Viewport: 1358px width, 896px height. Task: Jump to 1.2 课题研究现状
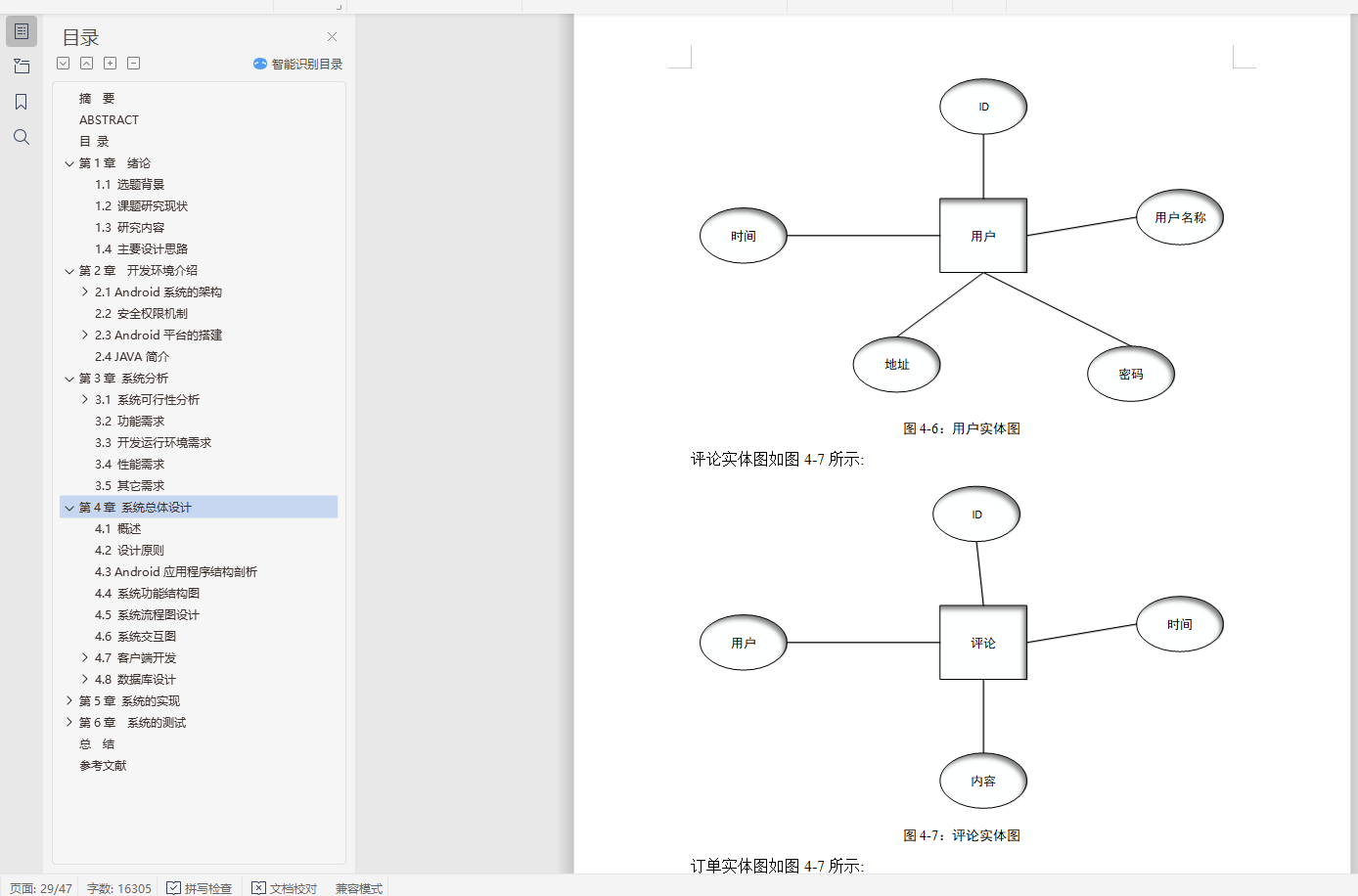(x=141, y=206)
